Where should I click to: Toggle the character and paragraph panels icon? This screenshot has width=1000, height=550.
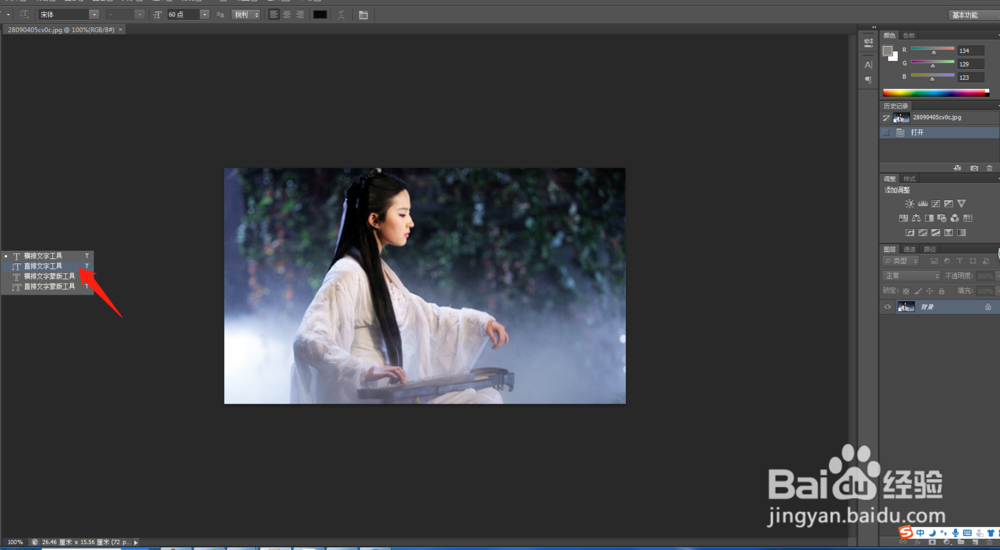[363, 14]
